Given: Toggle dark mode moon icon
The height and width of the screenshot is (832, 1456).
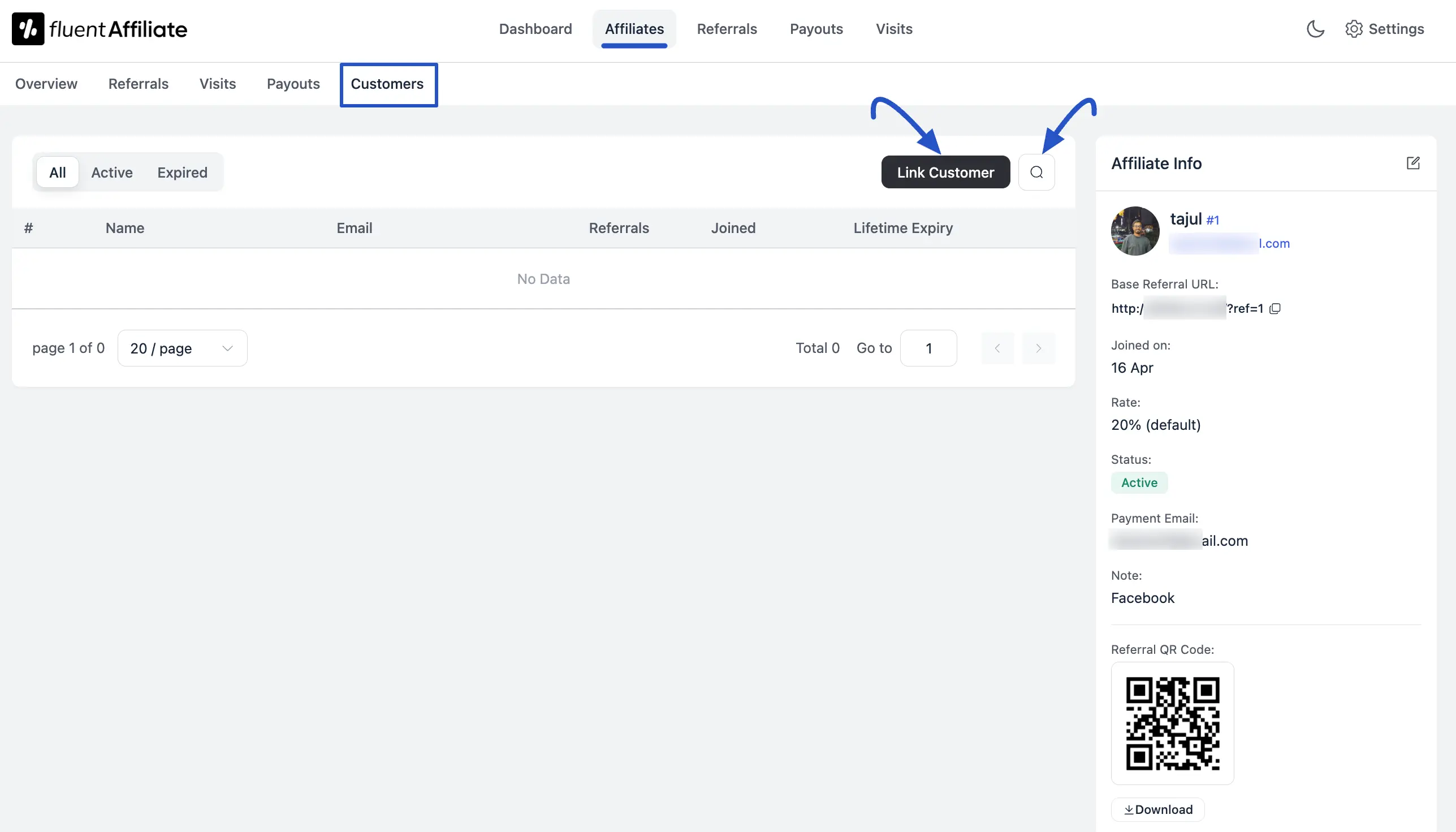Looking at the screenshot, I should (1315, 29).
